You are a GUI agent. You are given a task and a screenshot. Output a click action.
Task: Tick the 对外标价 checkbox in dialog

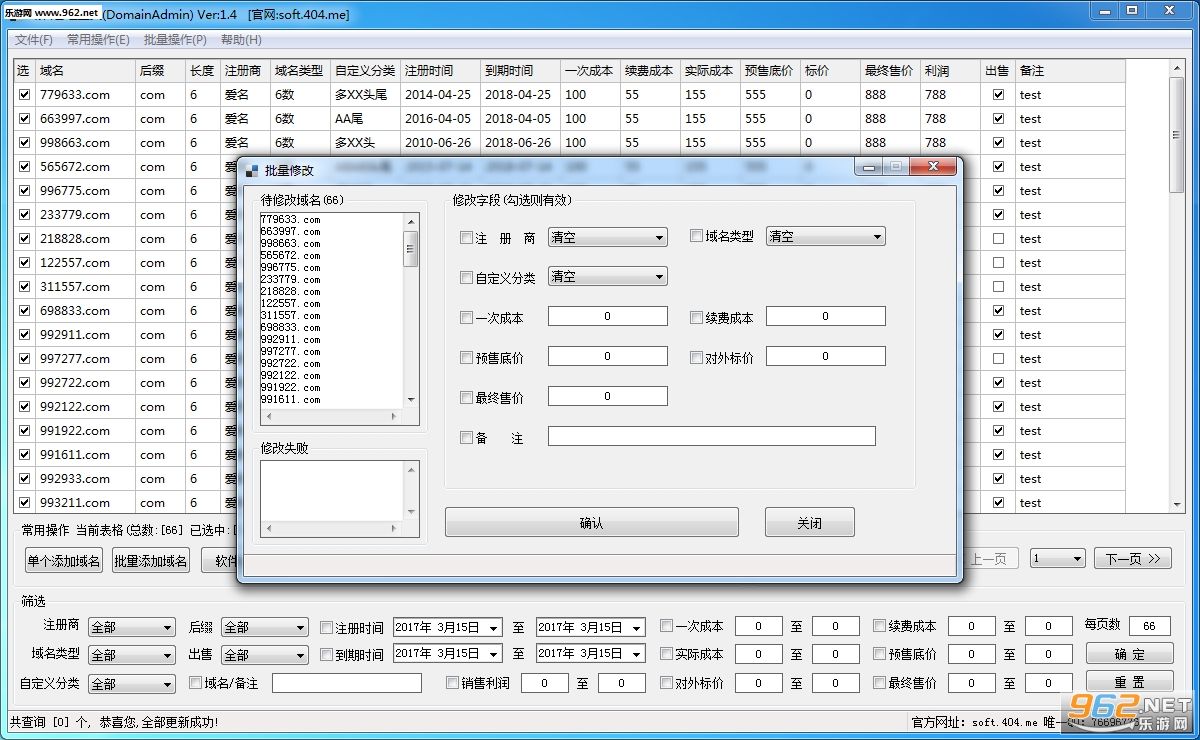pos(696,358)
